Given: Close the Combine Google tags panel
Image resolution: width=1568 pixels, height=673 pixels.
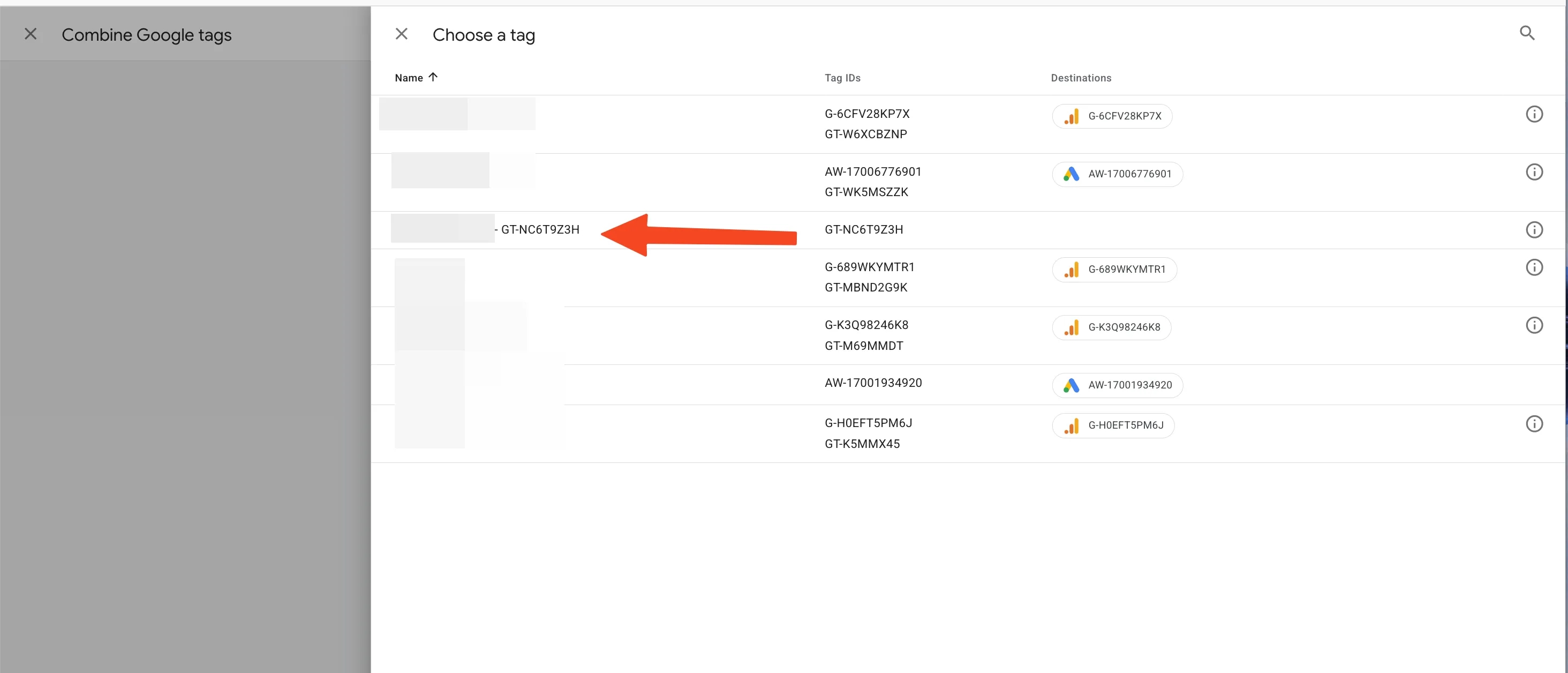Looking at the screenshot, I should pos(31,34).
